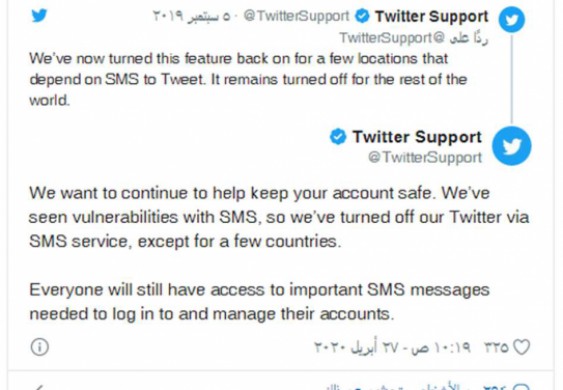Click the Twitter bird logo at top left
563x390 pixels.
click(x=39, y=16)
